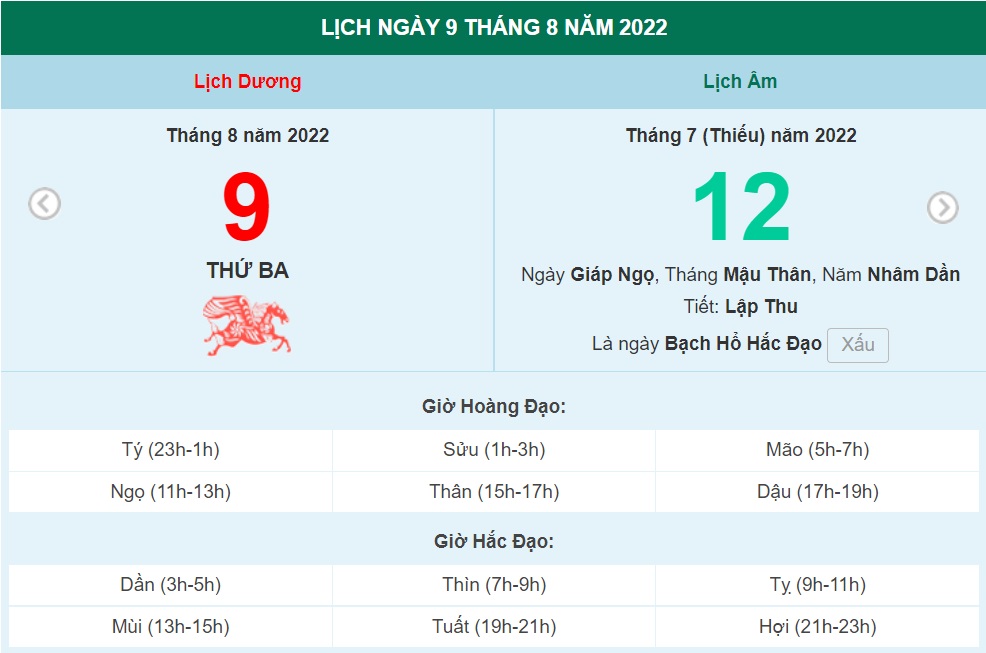Select Sửu (1h-3h) time slot
This screenshot has height=653, width=986.
[493, 450]
